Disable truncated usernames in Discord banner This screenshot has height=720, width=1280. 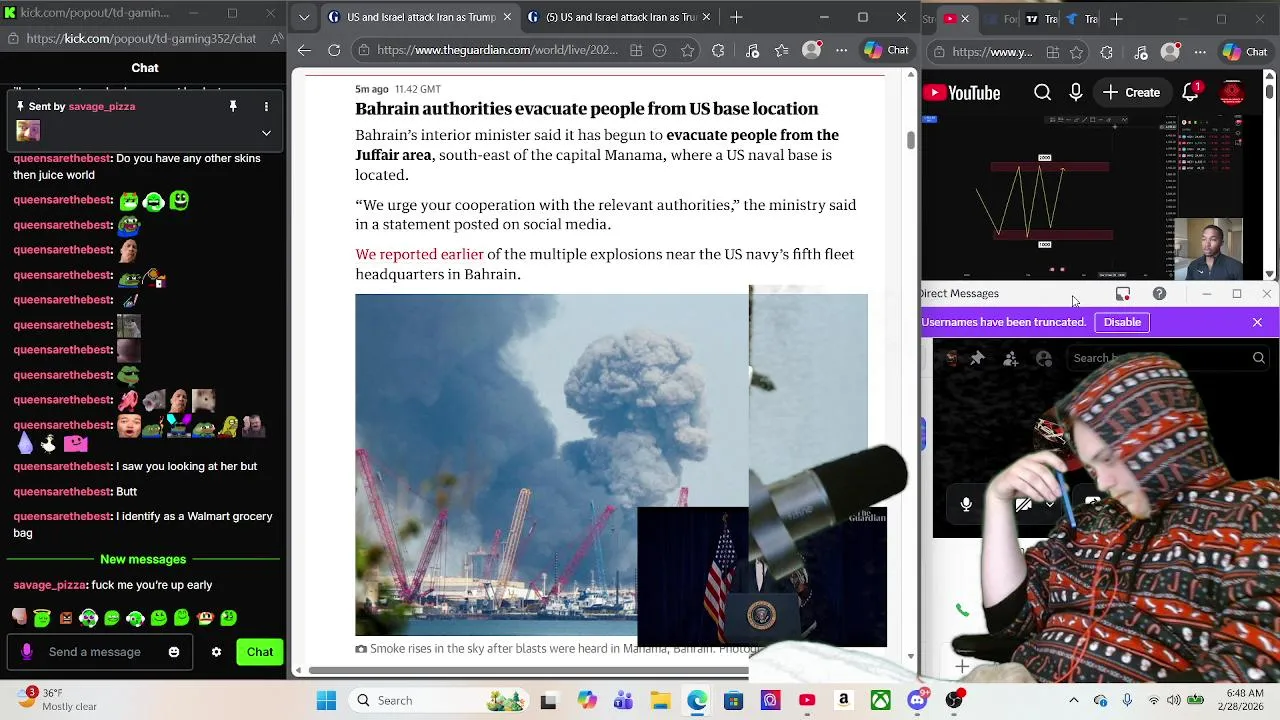click(1122, 322)
